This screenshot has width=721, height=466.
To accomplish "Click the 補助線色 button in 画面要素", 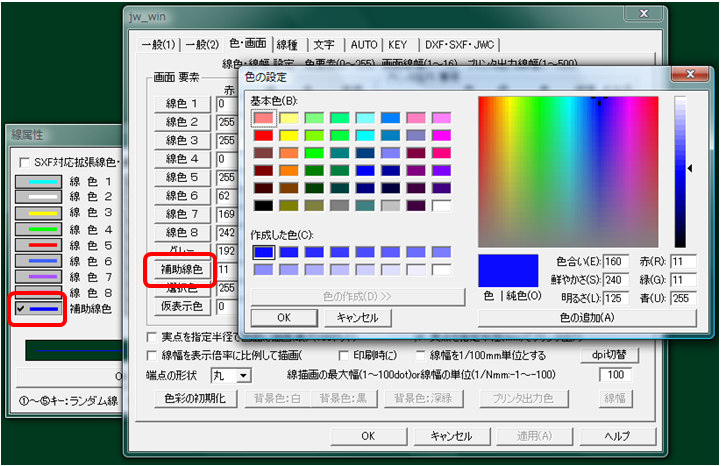I will pyautogui.click(x=181, y=269).
